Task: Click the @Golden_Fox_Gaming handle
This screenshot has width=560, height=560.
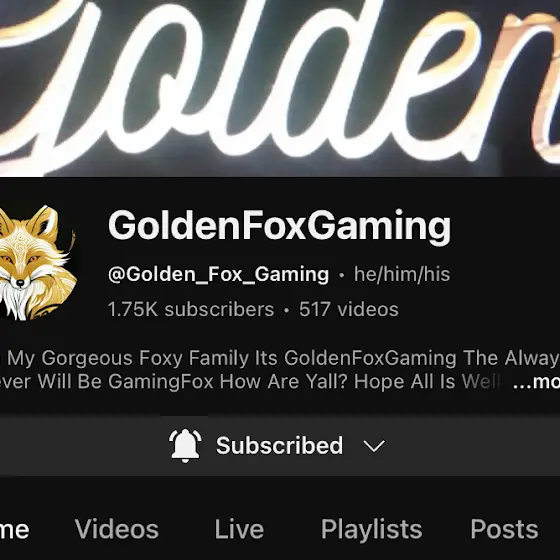Action: pos(218,274)
